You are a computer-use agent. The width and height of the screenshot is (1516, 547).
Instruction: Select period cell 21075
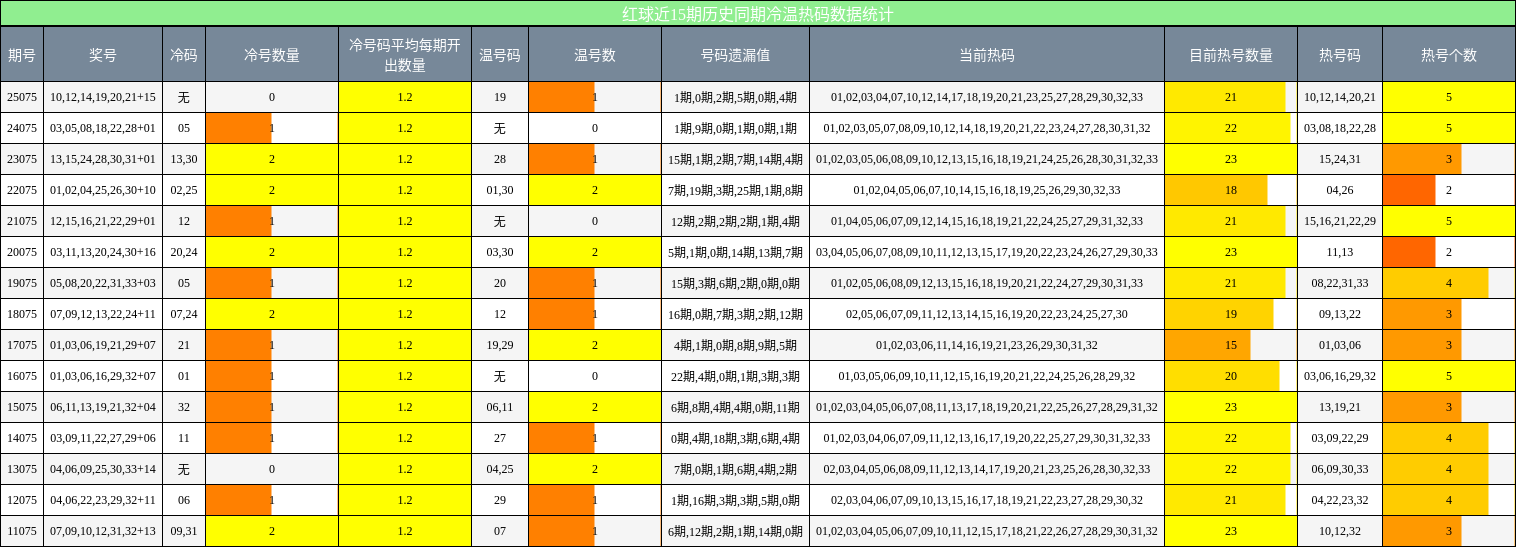click(x=22, y=221)
